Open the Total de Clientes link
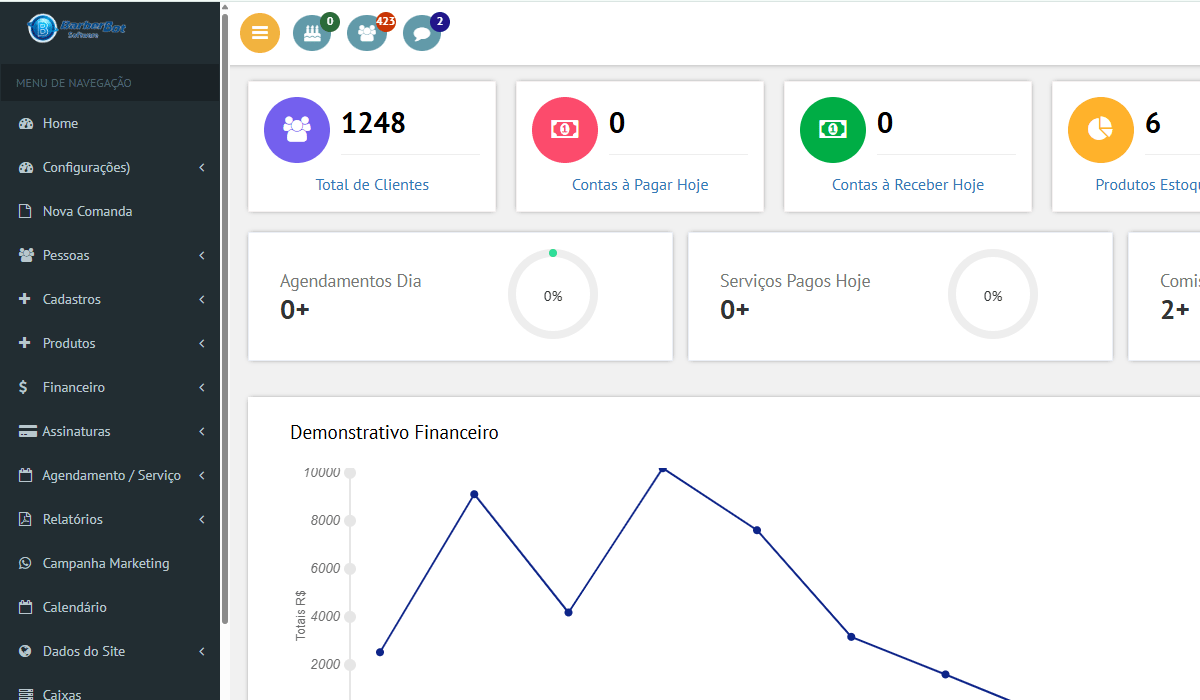 372,185
